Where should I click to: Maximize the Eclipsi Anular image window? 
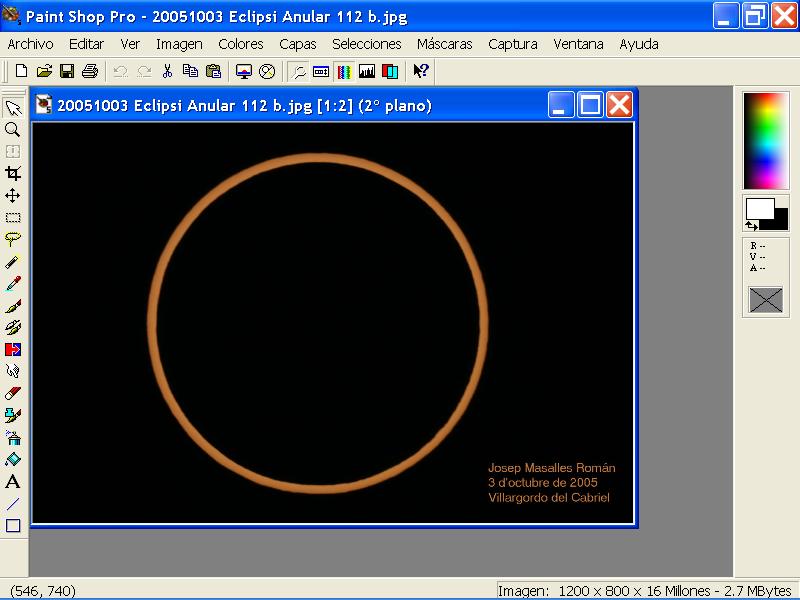[x=590, y=105]
